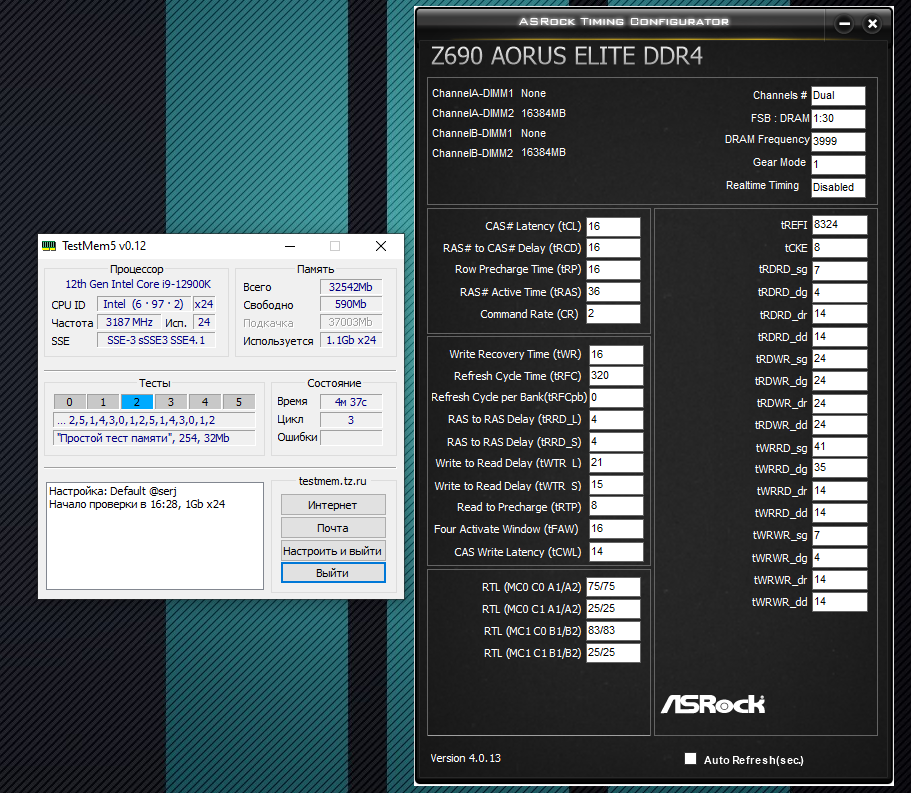Click the CAS Write Latency (tCWL) field
This screenshot has width=911, height=793.
616,551
